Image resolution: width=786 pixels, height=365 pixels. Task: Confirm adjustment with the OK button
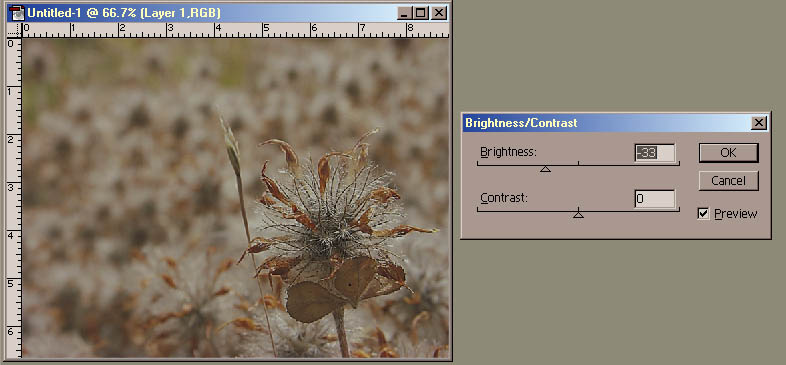728,153
